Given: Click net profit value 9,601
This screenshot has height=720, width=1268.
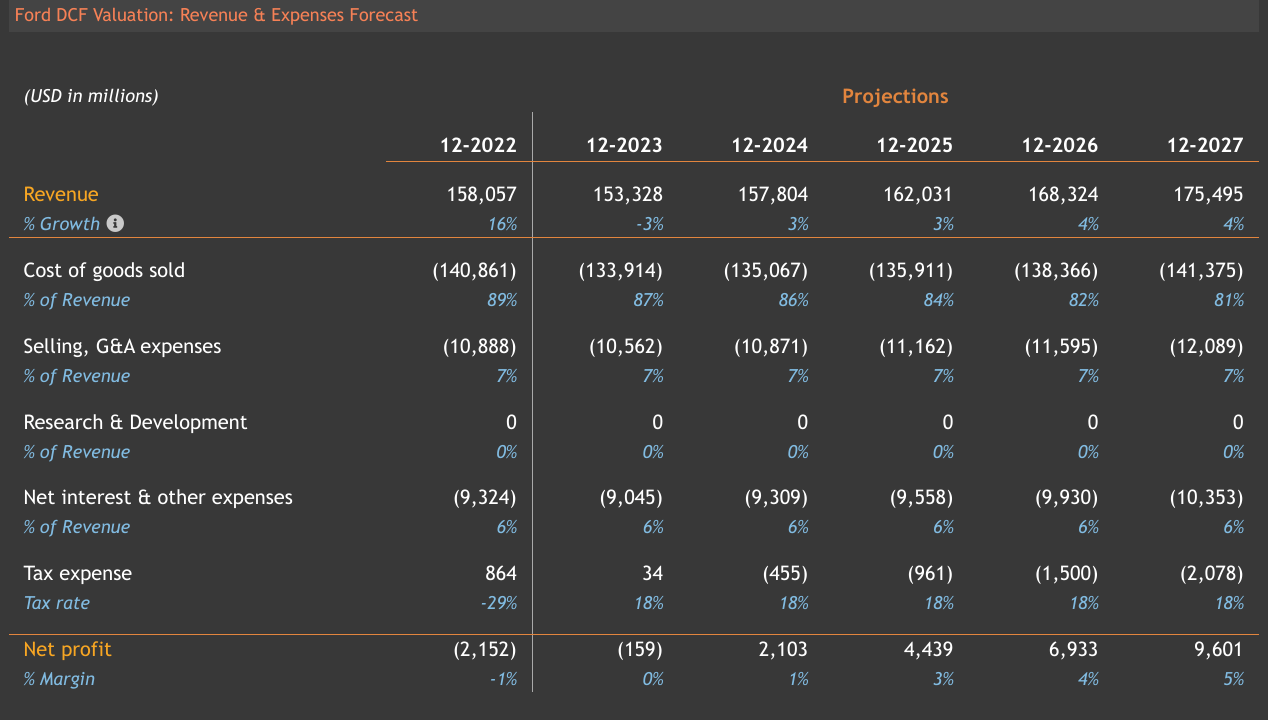Looking at the screenshot, I should point(1218,649).
